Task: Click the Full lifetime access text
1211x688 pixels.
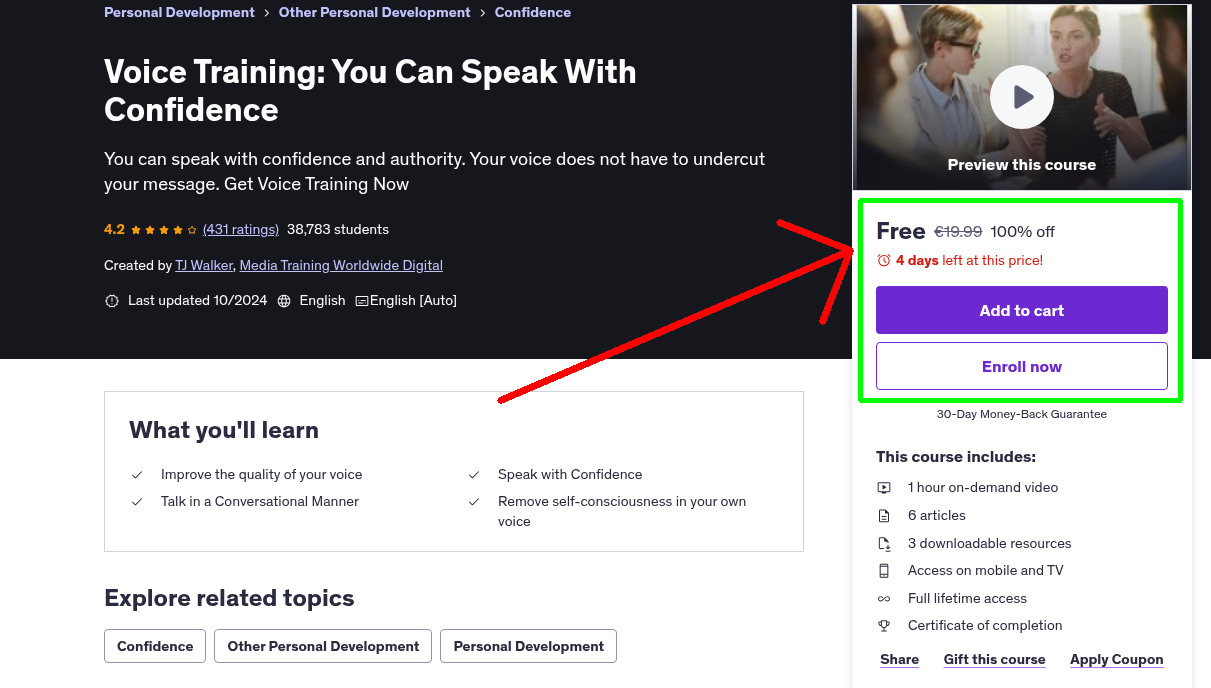Action: click(x=967, y=599)
